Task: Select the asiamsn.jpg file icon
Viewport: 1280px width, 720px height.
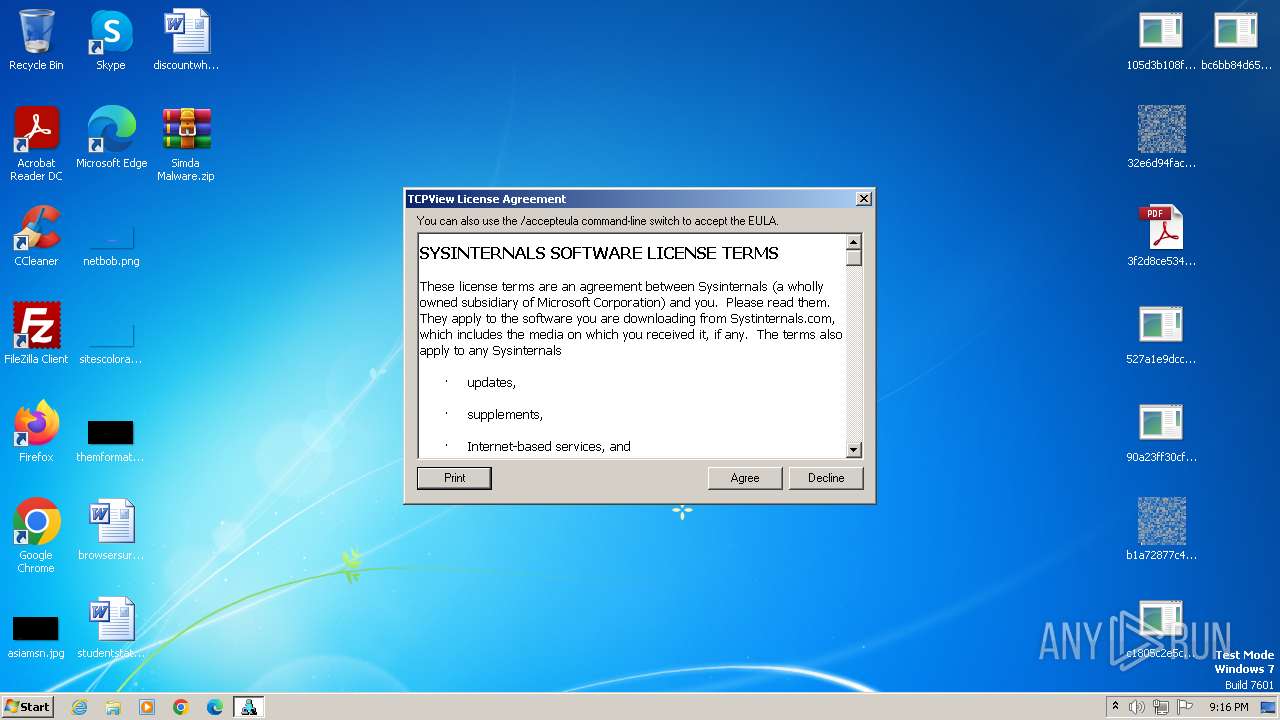Action: (36, 636)
